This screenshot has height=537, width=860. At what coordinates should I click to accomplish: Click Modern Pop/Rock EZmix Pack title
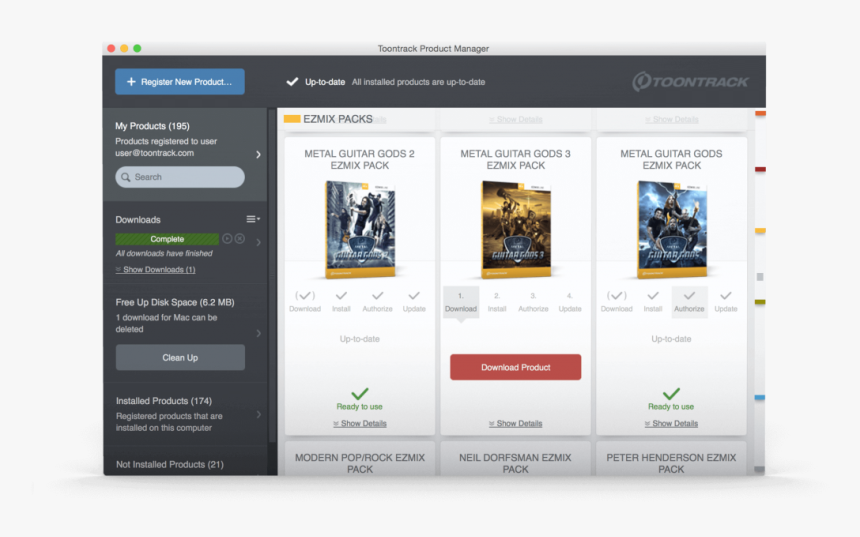[360, 463]
